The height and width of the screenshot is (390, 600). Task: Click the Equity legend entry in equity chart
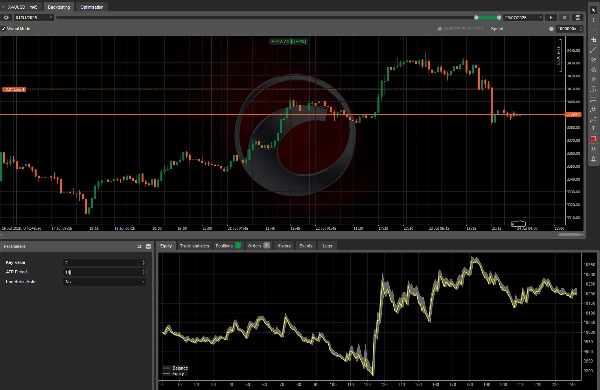174,374
